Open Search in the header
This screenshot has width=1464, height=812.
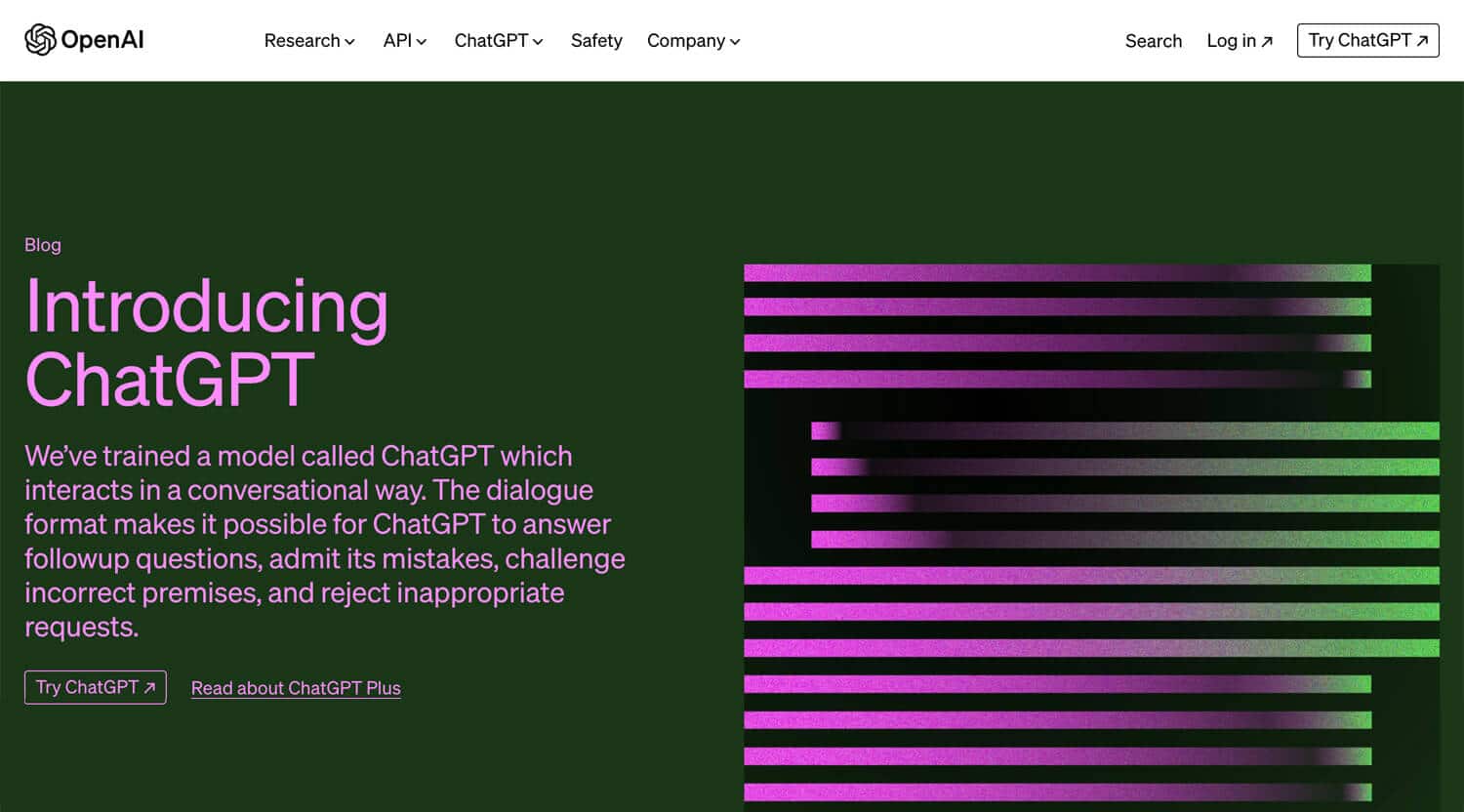[x=1154, y=41]
